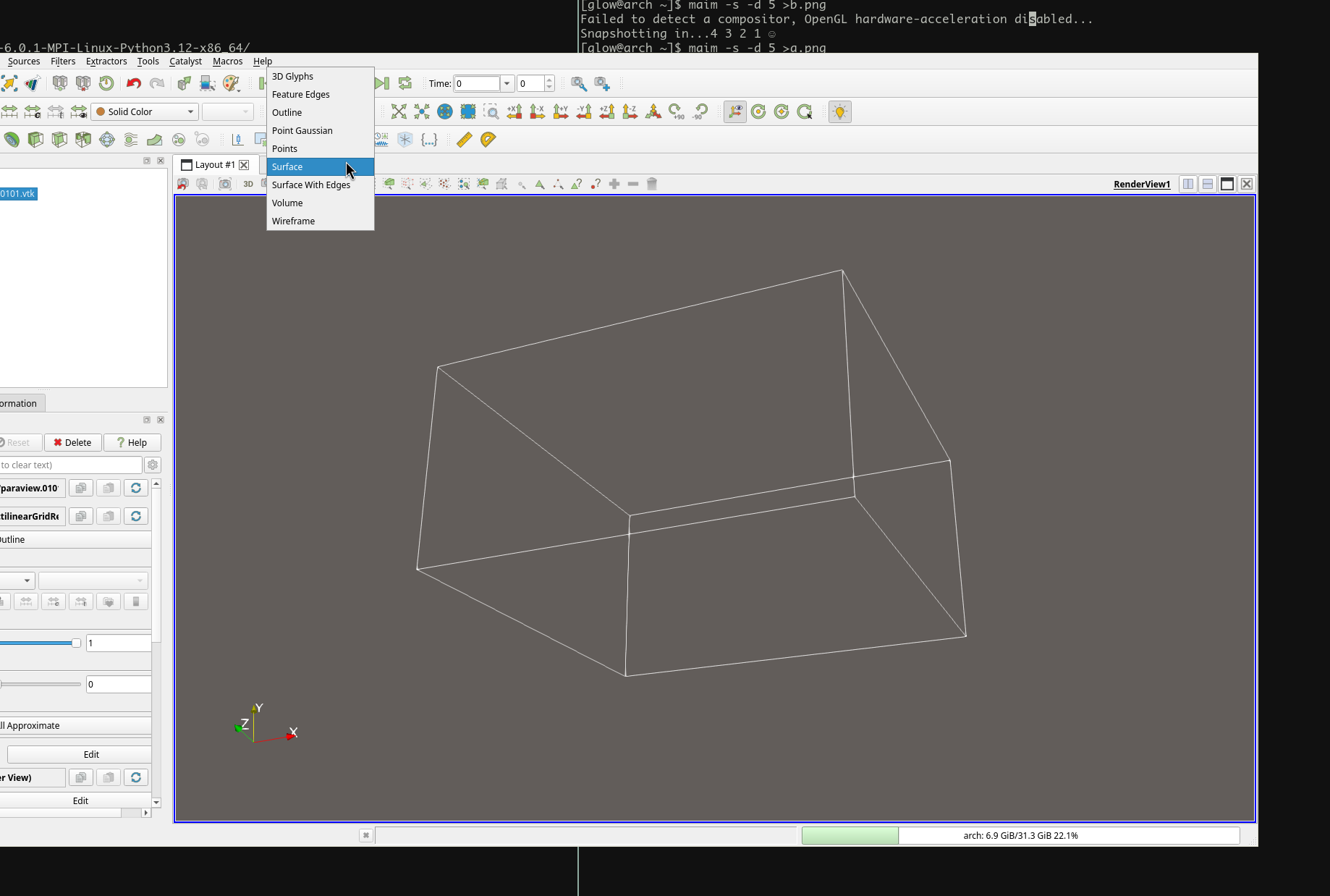
Task: Choose Wireframe from the representation list
Action: (x=293, y=221)
